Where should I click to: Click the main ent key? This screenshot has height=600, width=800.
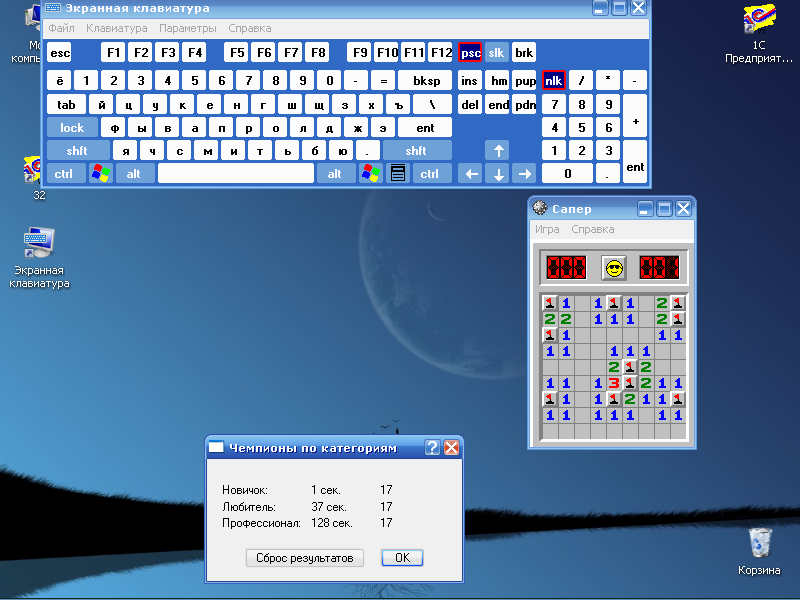425,128
